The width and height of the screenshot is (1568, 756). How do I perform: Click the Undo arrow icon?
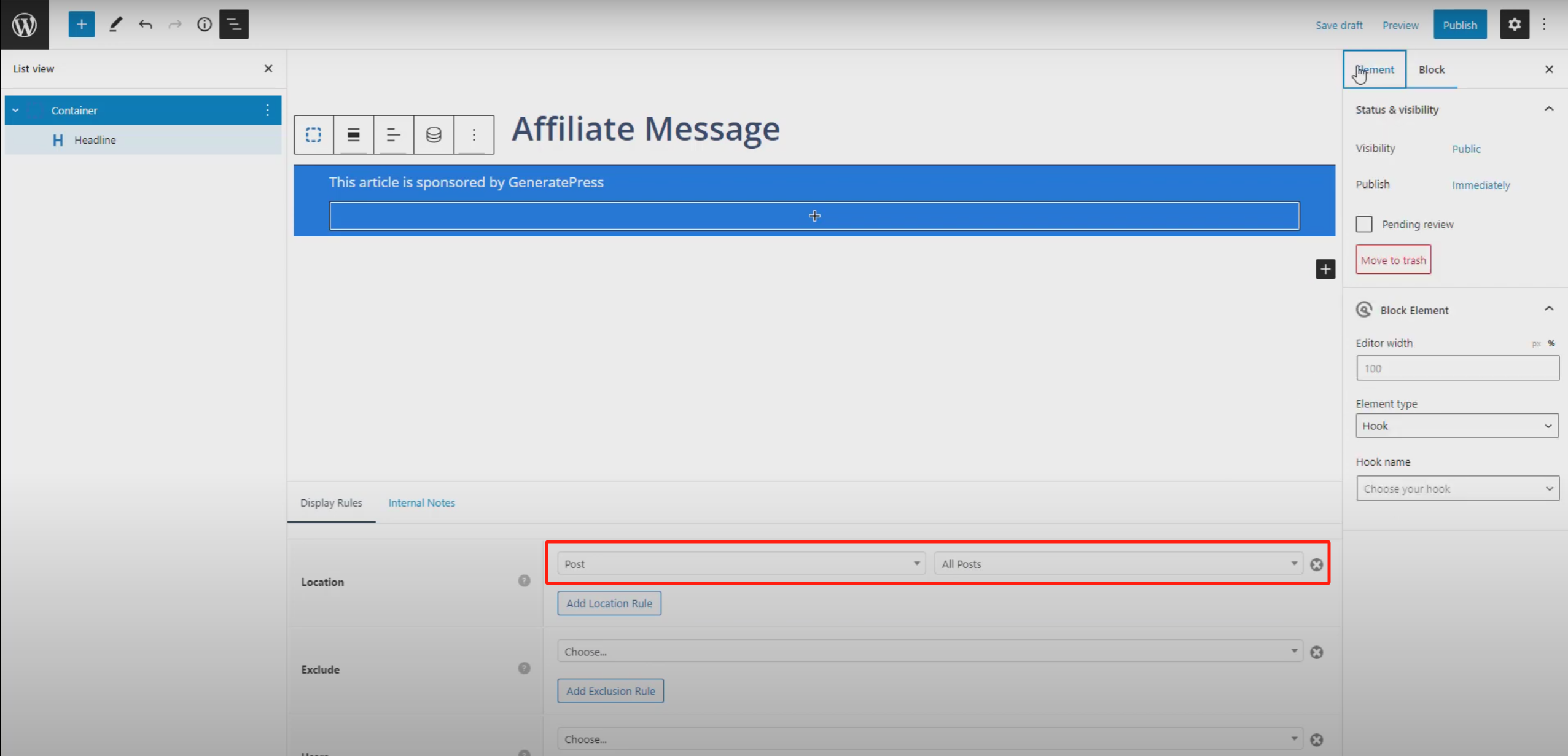click(146, 24)
